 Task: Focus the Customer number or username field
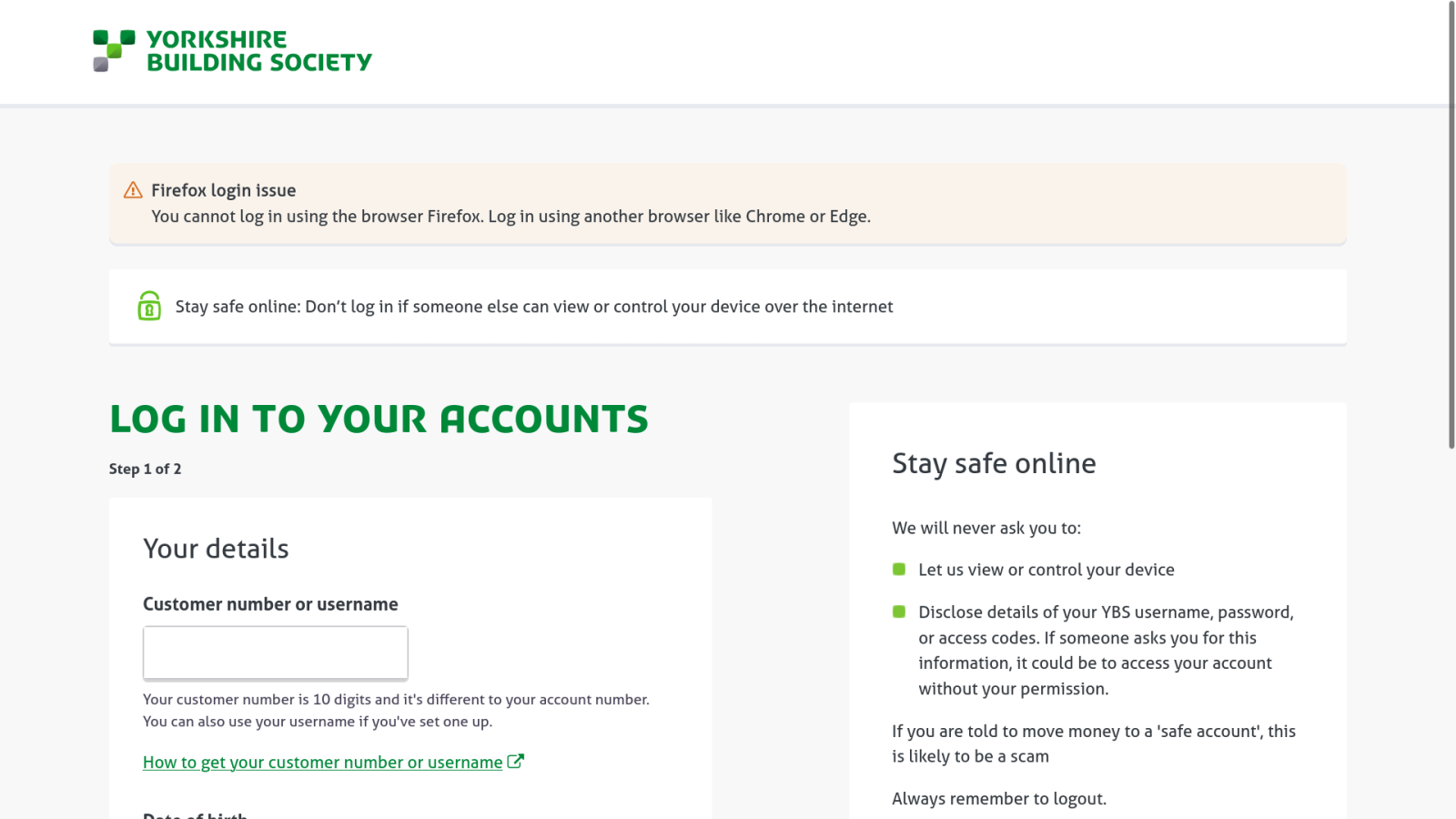coord(275,652)
